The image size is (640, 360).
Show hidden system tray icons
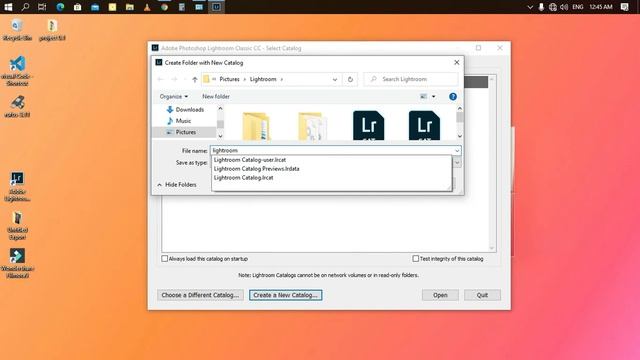(x=530, y=7)
